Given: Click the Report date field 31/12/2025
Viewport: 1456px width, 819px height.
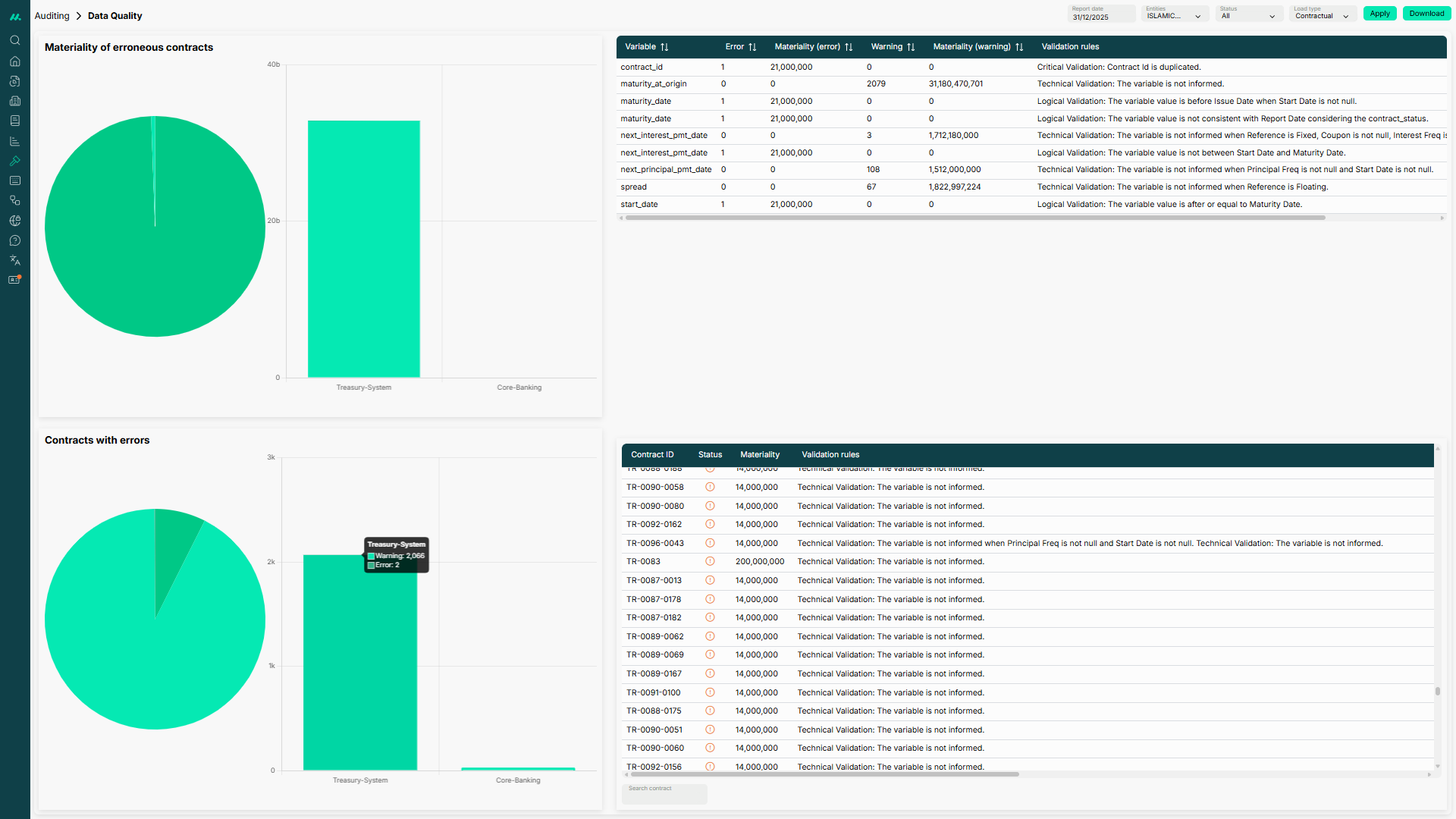Looking at the screenshot, I should pos(1101,14).
